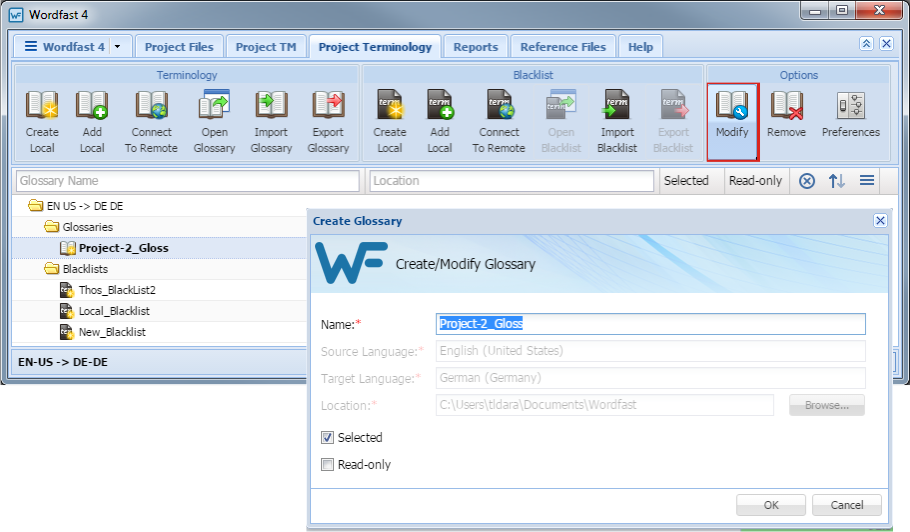Close the tab panel with the X icon
The height and width of the screenshot is (532, 910).
pyautogui.click(x=886, y=44)
